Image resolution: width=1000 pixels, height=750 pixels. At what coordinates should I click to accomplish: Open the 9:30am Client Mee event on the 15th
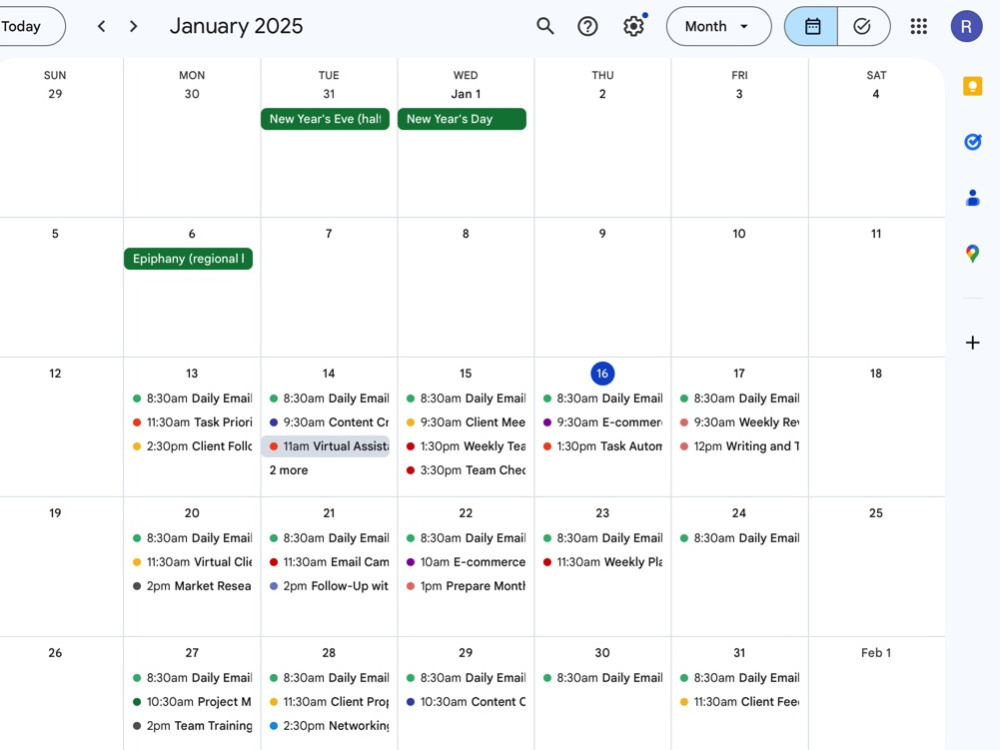coord(466,422)
